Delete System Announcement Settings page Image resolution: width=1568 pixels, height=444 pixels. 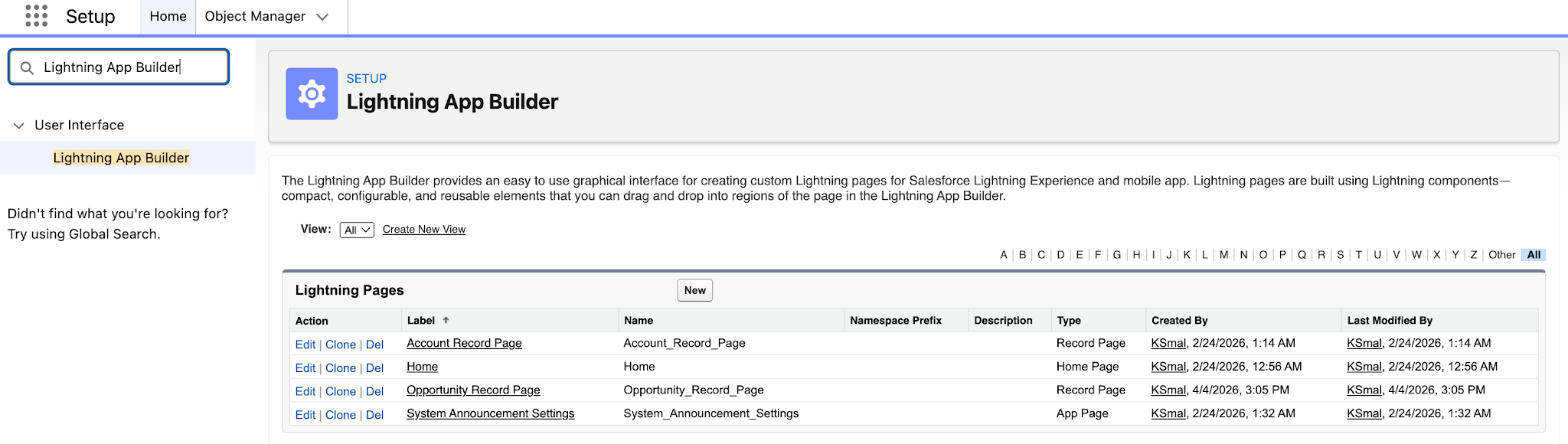[374, 415]
